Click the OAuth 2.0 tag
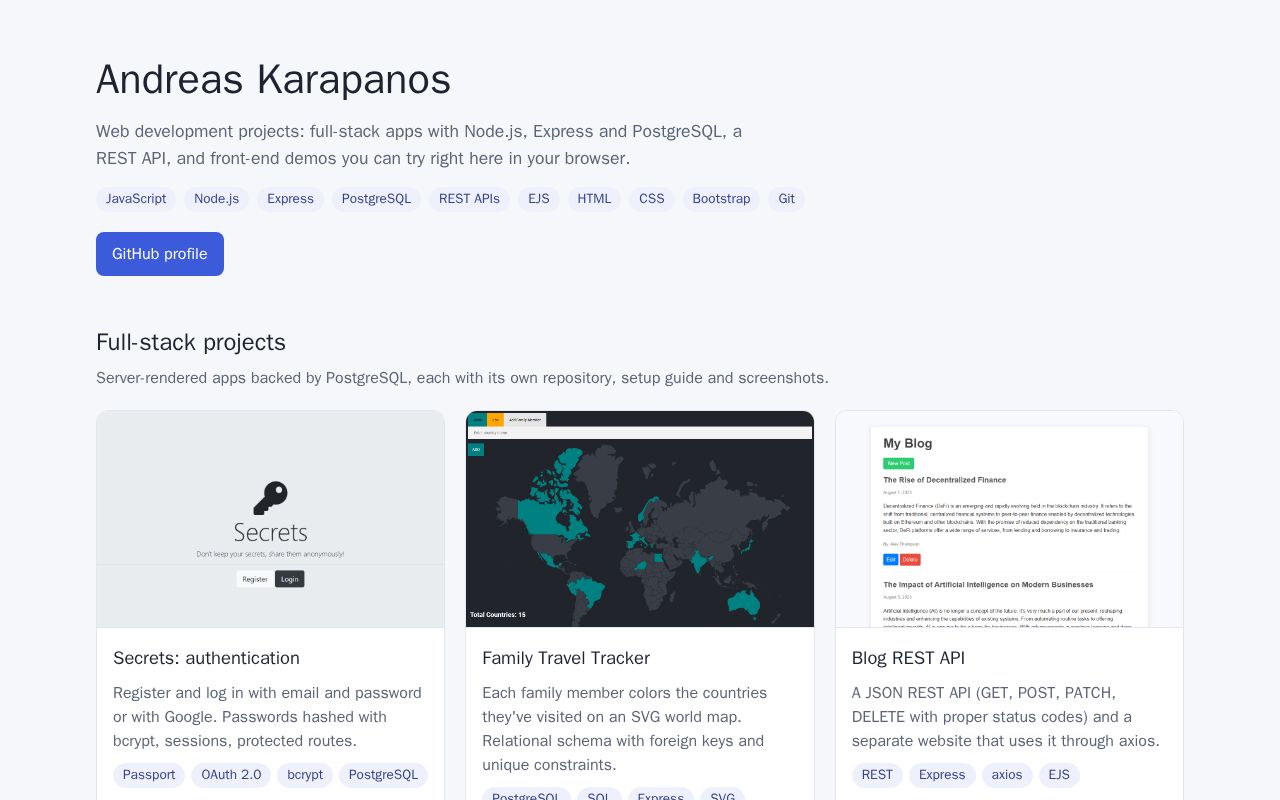 (x=231, y=775)
